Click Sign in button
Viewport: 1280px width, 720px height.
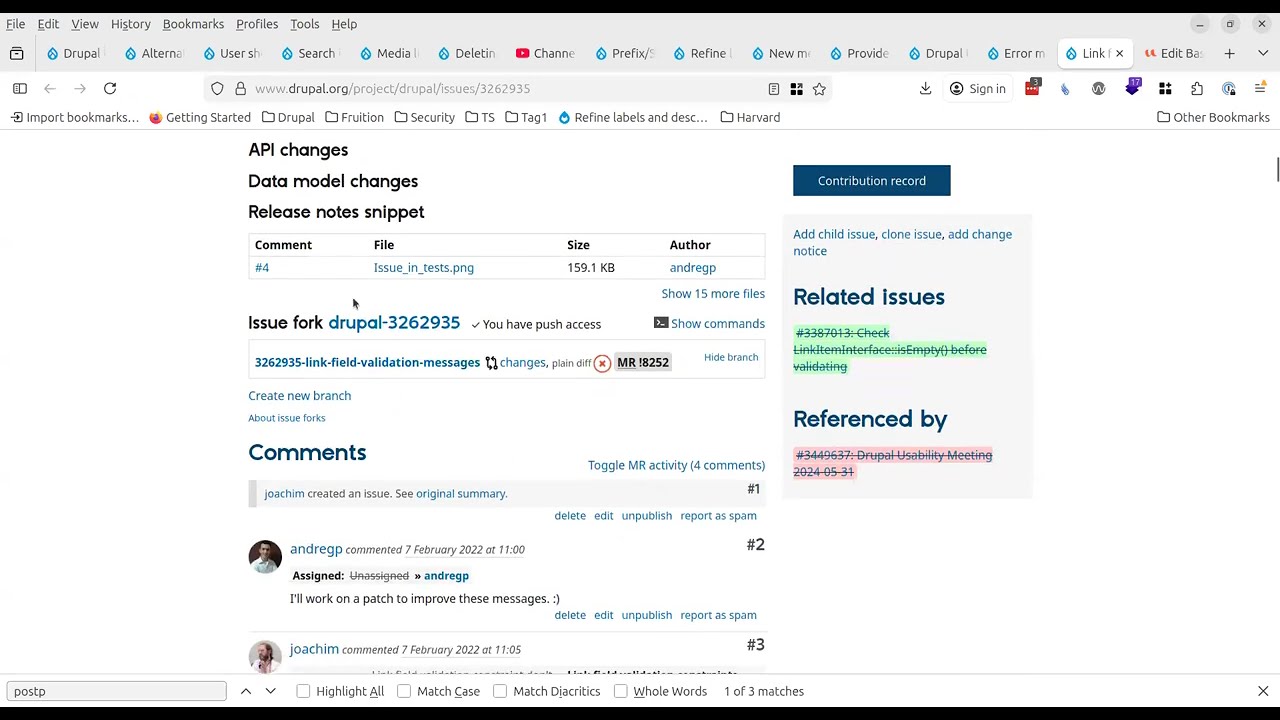tap(976, 89)
